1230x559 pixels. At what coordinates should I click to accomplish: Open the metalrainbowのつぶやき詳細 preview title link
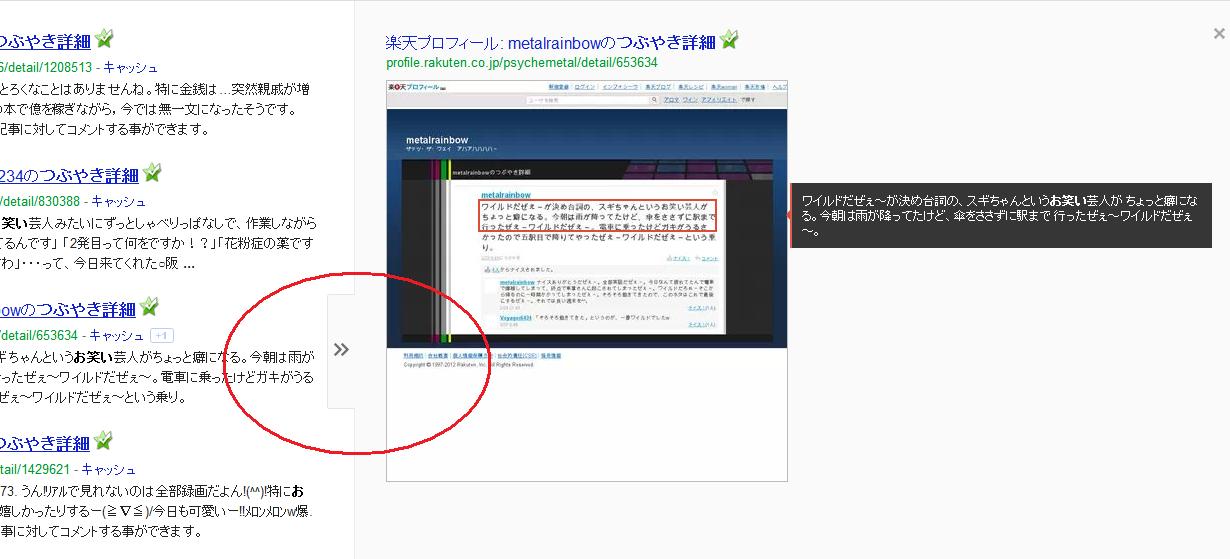click(x=550, y=42)
